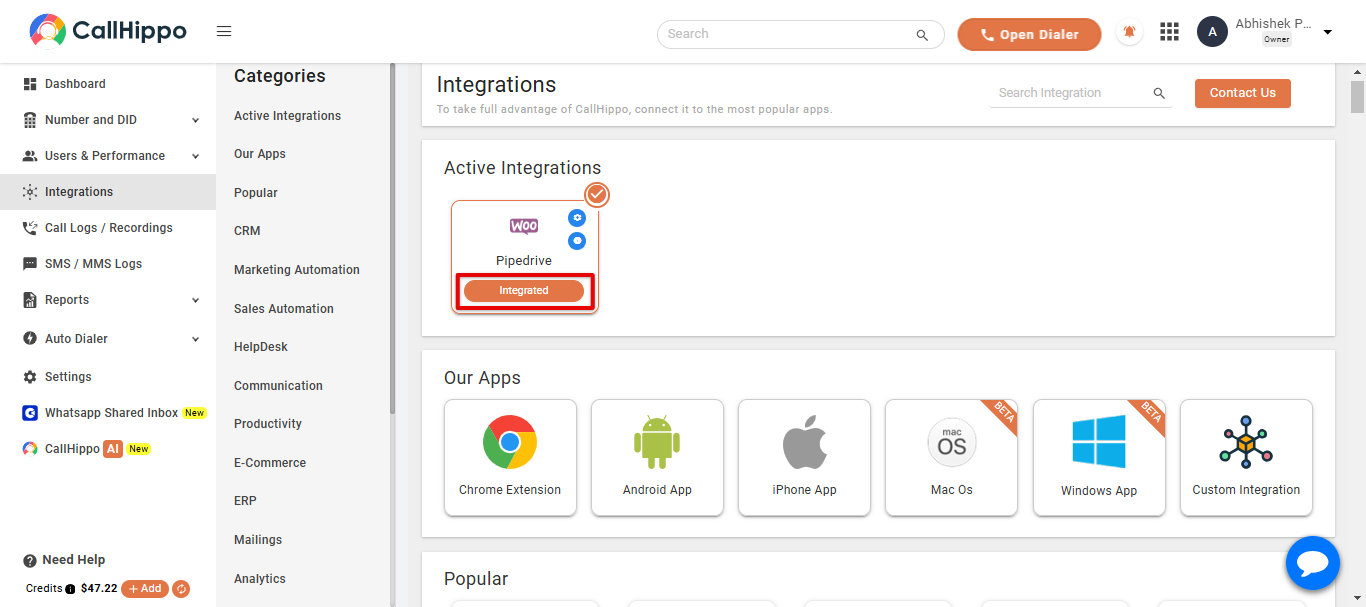Open the Mac Os app card
This screenshot has height=607, width=1366.
tap(951, 458)
